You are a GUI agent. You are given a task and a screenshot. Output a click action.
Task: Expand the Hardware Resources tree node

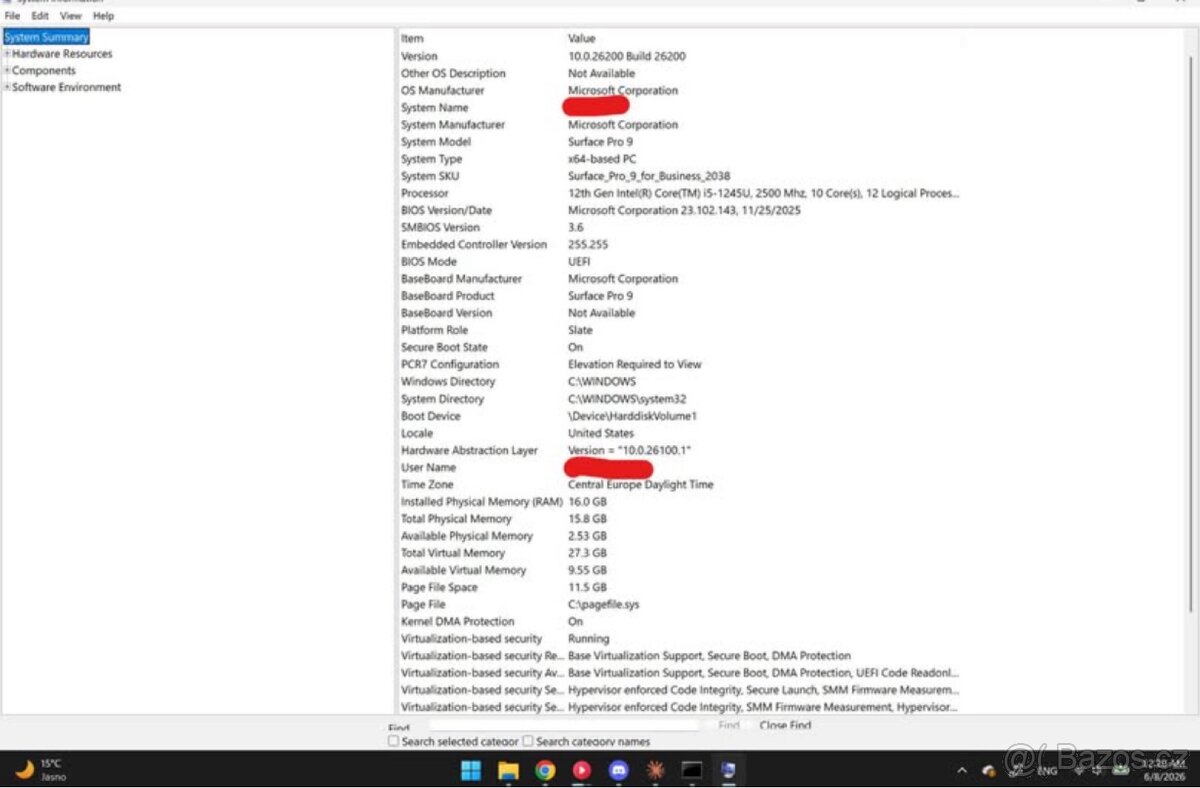click(7, 54)
